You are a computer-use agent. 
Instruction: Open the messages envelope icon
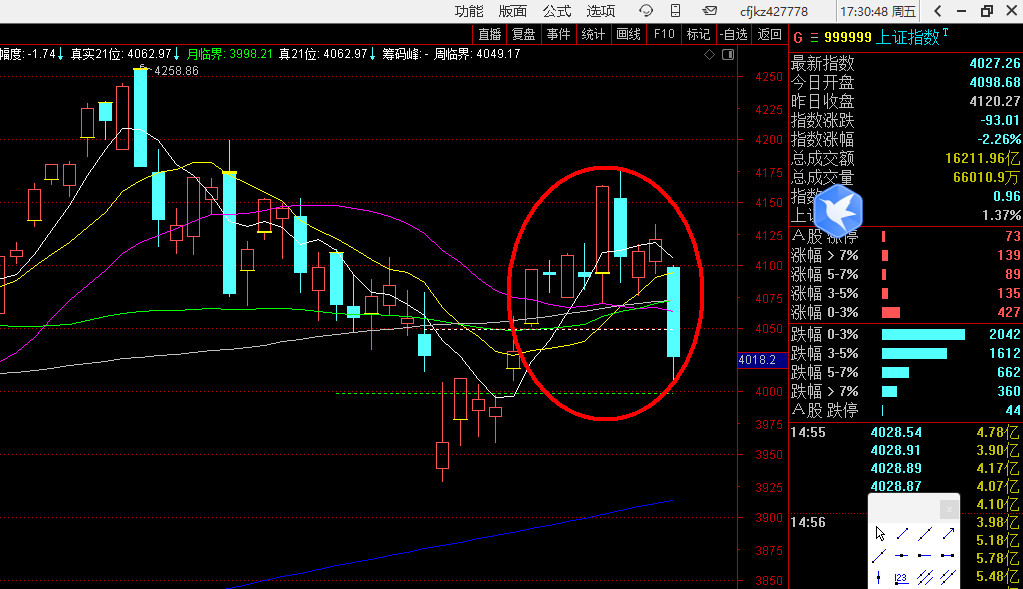pyautogui.click(x=709, y=10)
